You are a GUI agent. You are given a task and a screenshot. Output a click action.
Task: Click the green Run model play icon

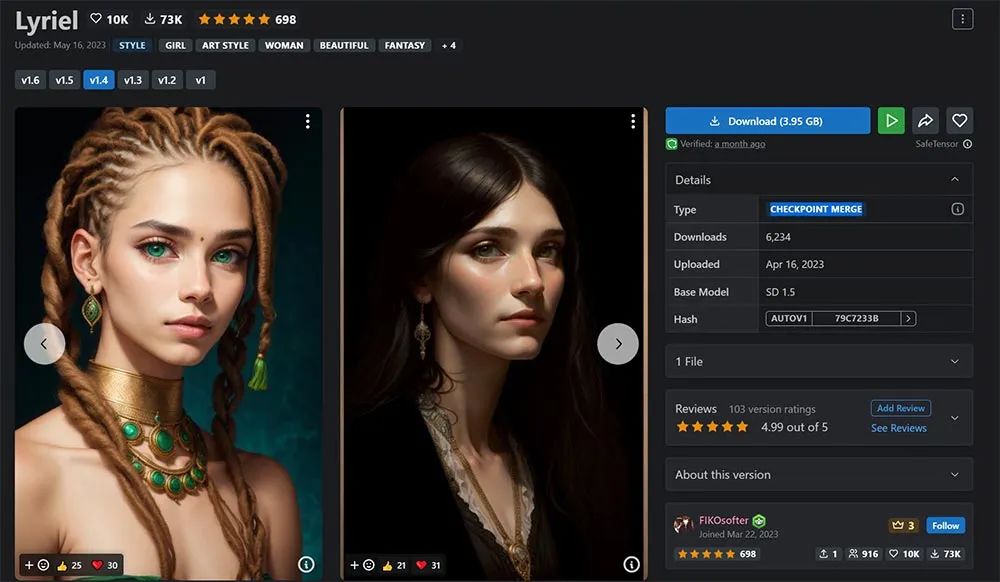(x=890, y=121)
